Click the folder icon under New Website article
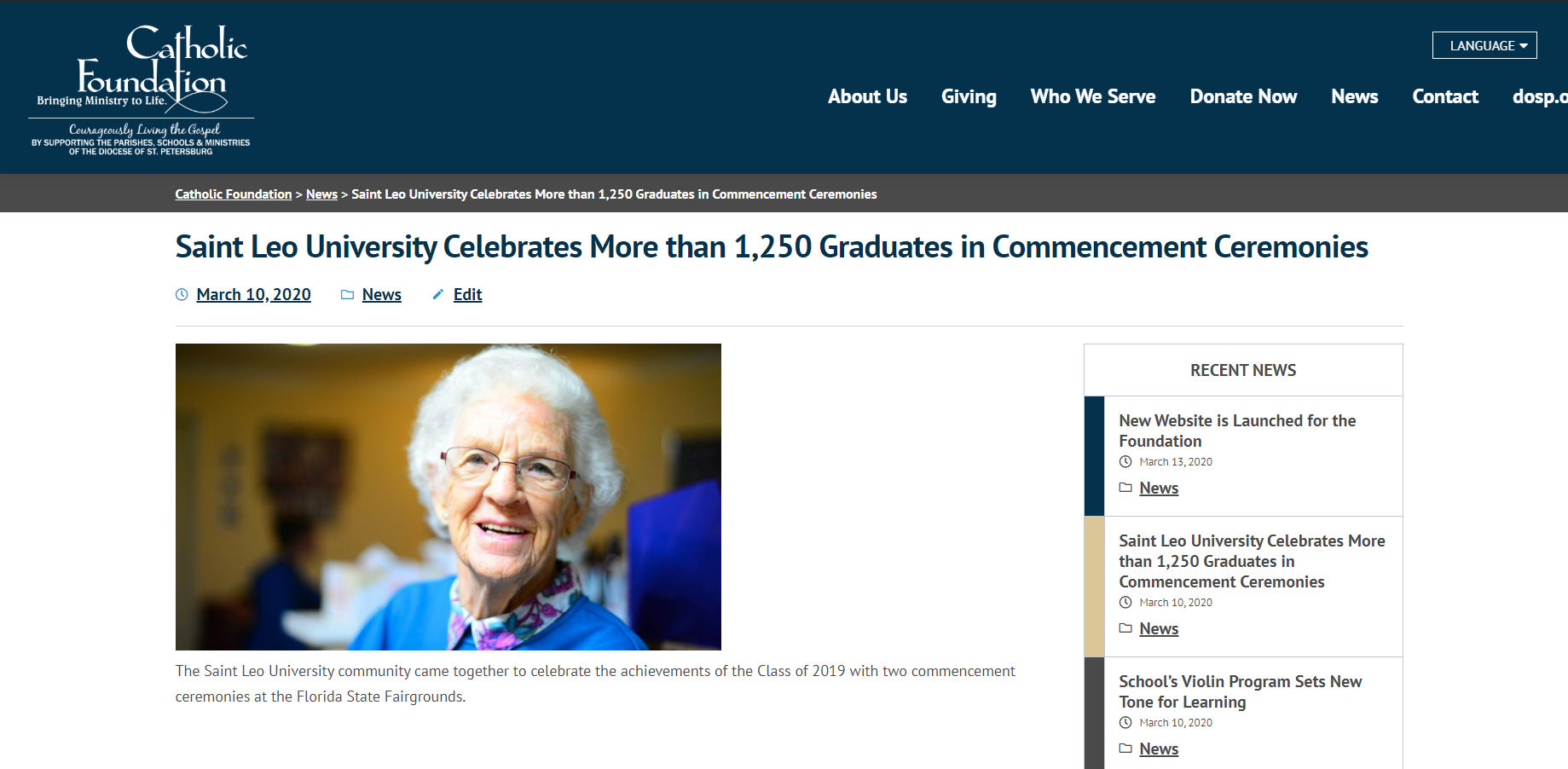The height and width of the screenshot is (769, 1568). (1125, 488)
